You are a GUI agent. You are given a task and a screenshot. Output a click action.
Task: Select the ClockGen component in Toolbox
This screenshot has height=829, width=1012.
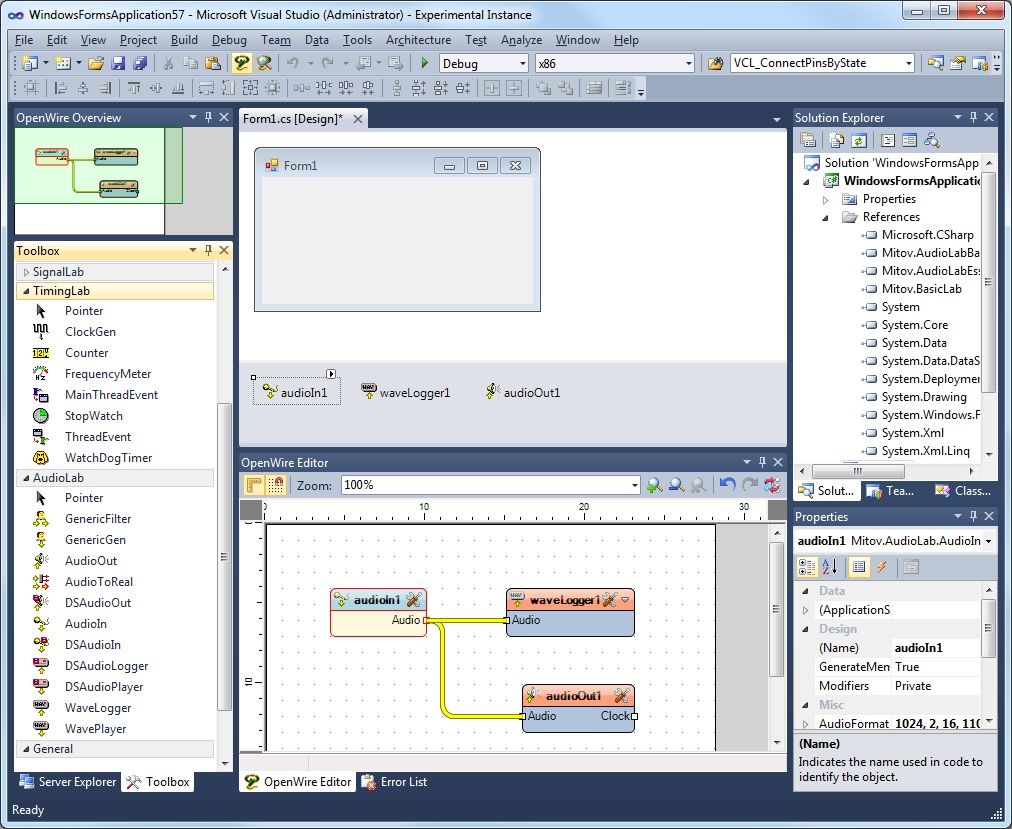pyautogui.click(x=90, y=332)
